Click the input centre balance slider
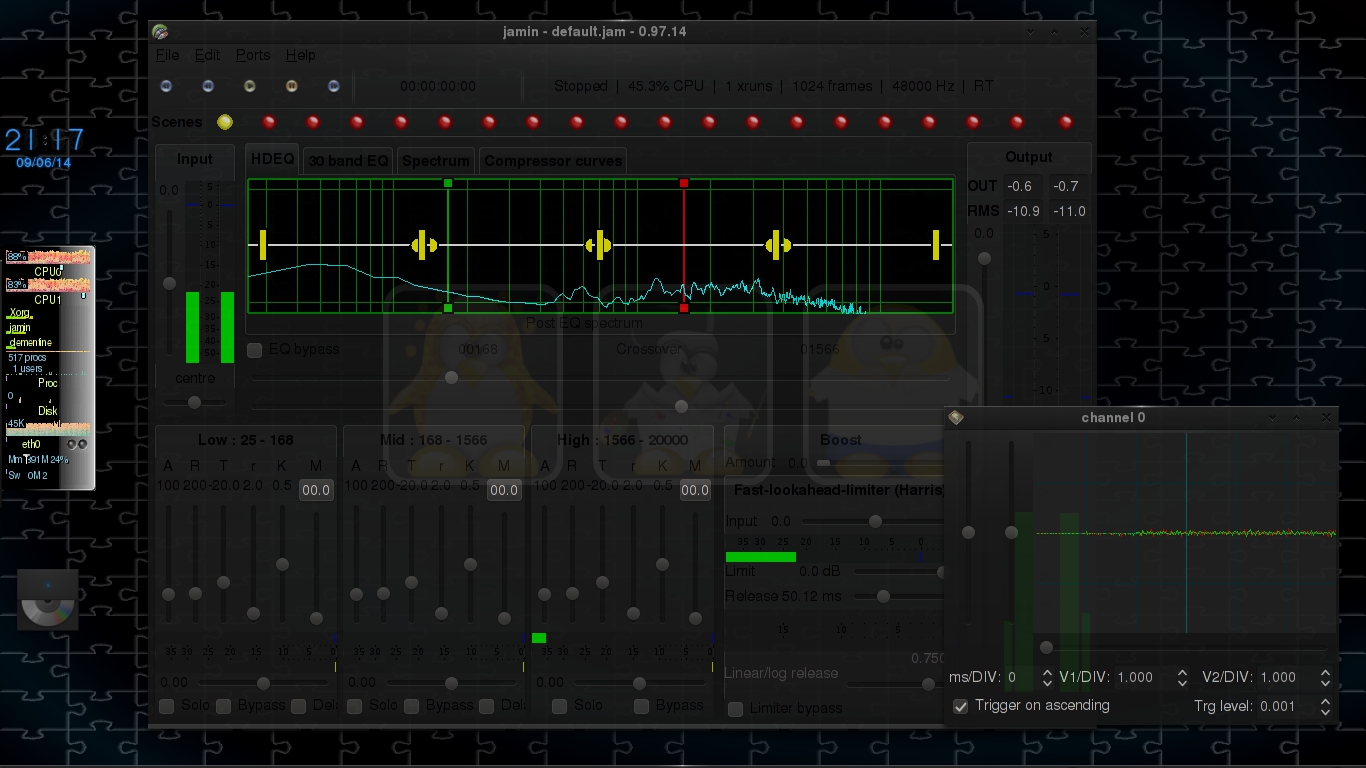 tap(194, 402)
